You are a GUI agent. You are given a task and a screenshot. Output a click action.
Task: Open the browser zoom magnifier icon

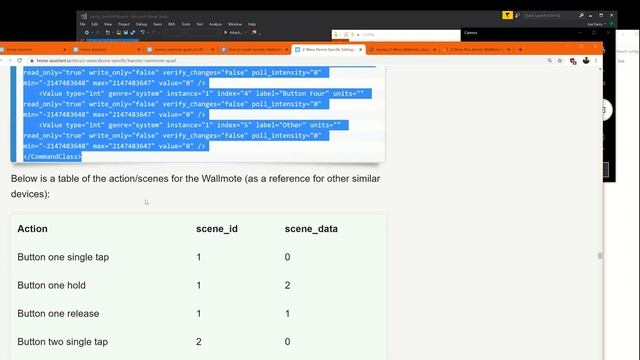point(549,60)
